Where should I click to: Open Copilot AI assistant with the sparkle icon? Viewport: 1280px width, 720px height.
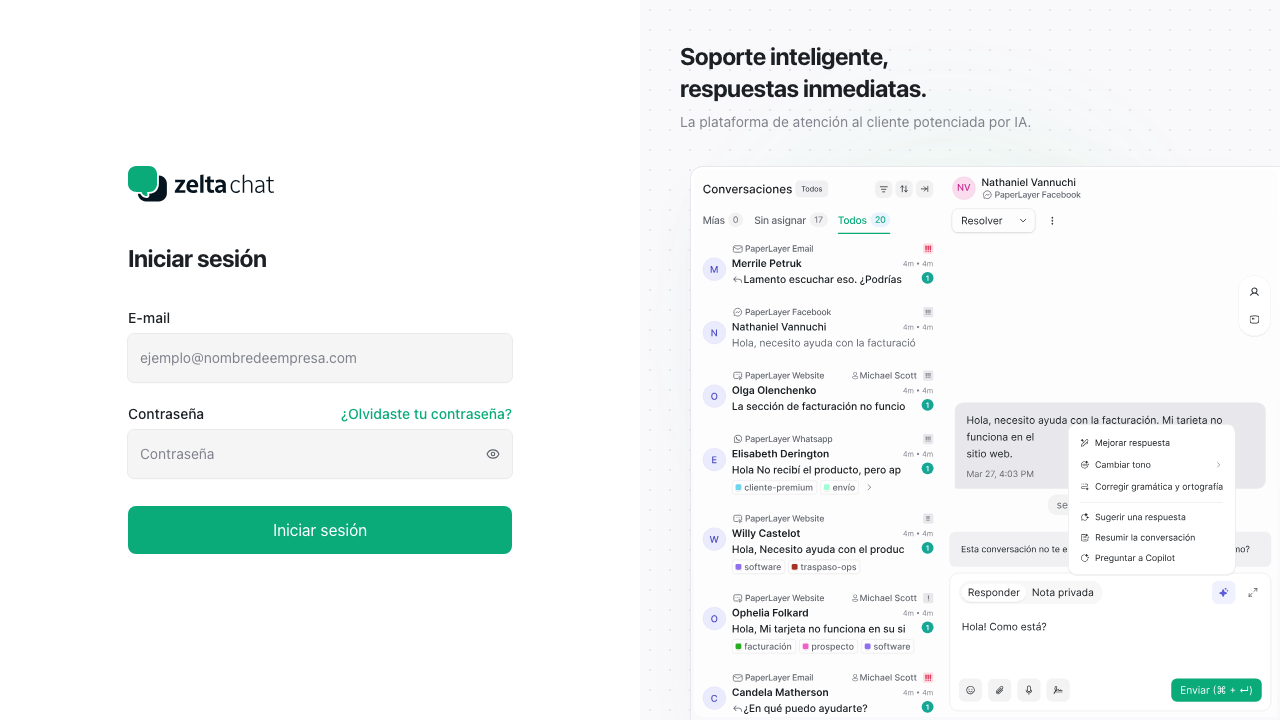coord(1223,592)
